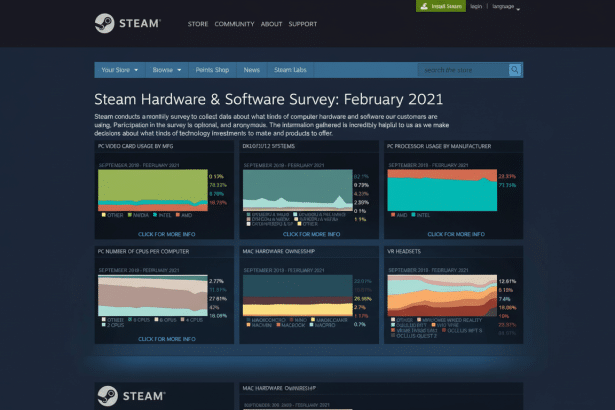The image size is (615, 410).
Task: Click the OCULUS QUEST 2 legend entry
Action: click(x=414, y=336)
